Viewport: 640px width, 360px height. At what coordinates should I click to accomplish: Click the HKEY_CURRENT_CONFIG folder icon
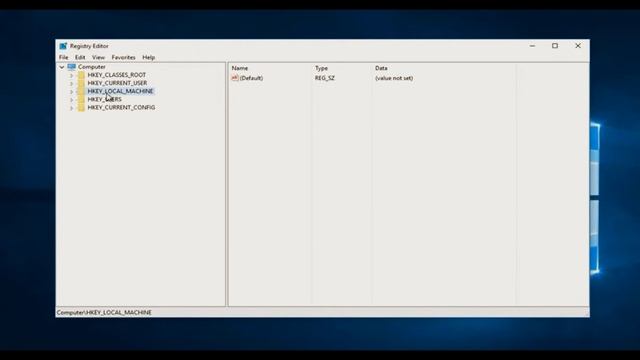pyautogui.click(x=81, y=107)
